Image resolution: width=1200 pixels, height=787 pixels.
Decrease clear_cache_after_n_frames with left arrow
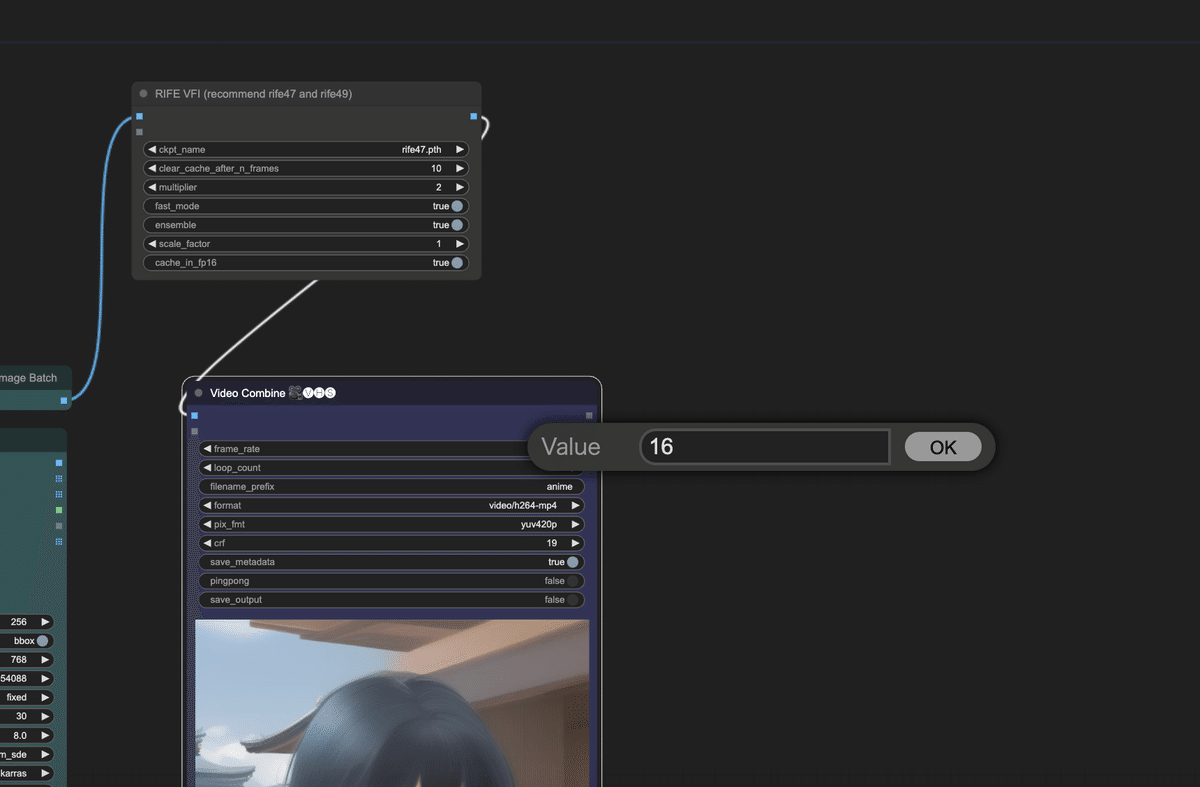[152, 169]
